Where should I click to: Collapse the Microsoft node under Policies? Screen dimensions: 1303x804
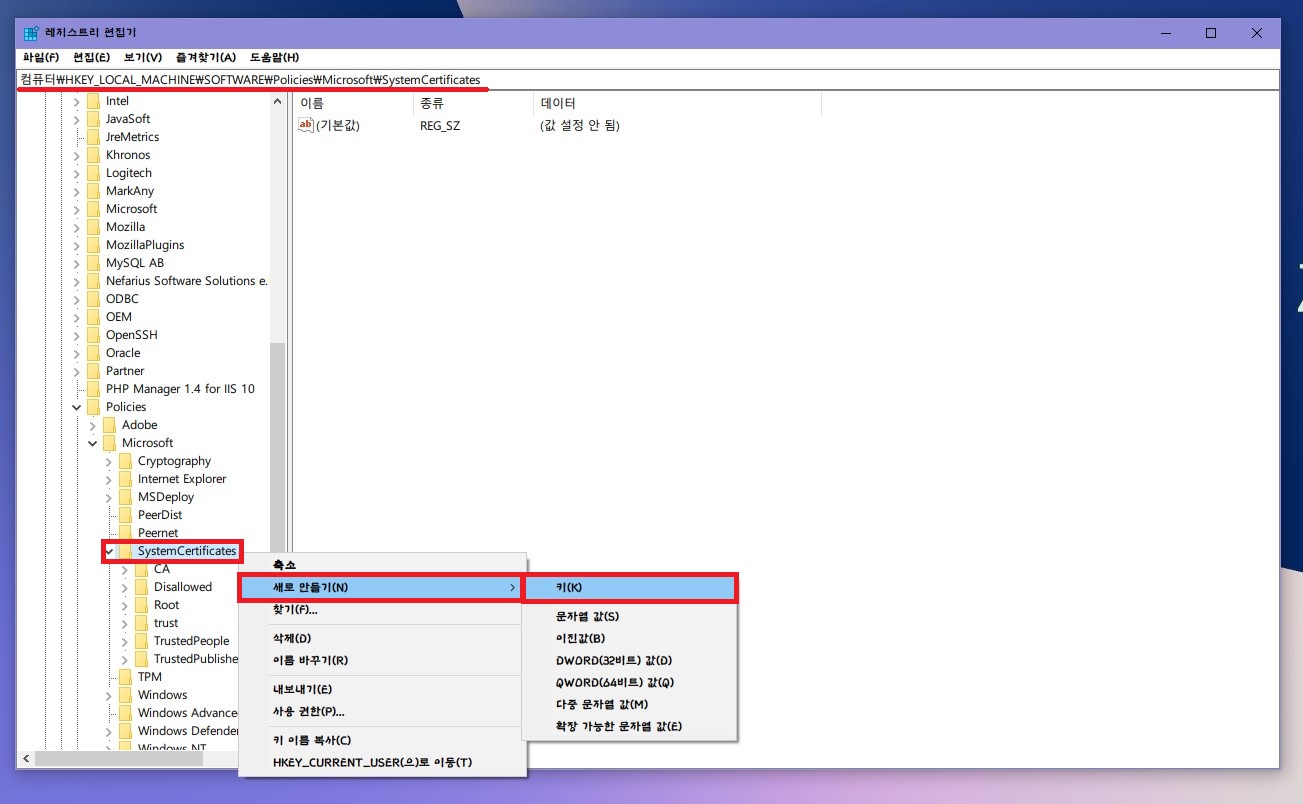[x=93, y=443]
